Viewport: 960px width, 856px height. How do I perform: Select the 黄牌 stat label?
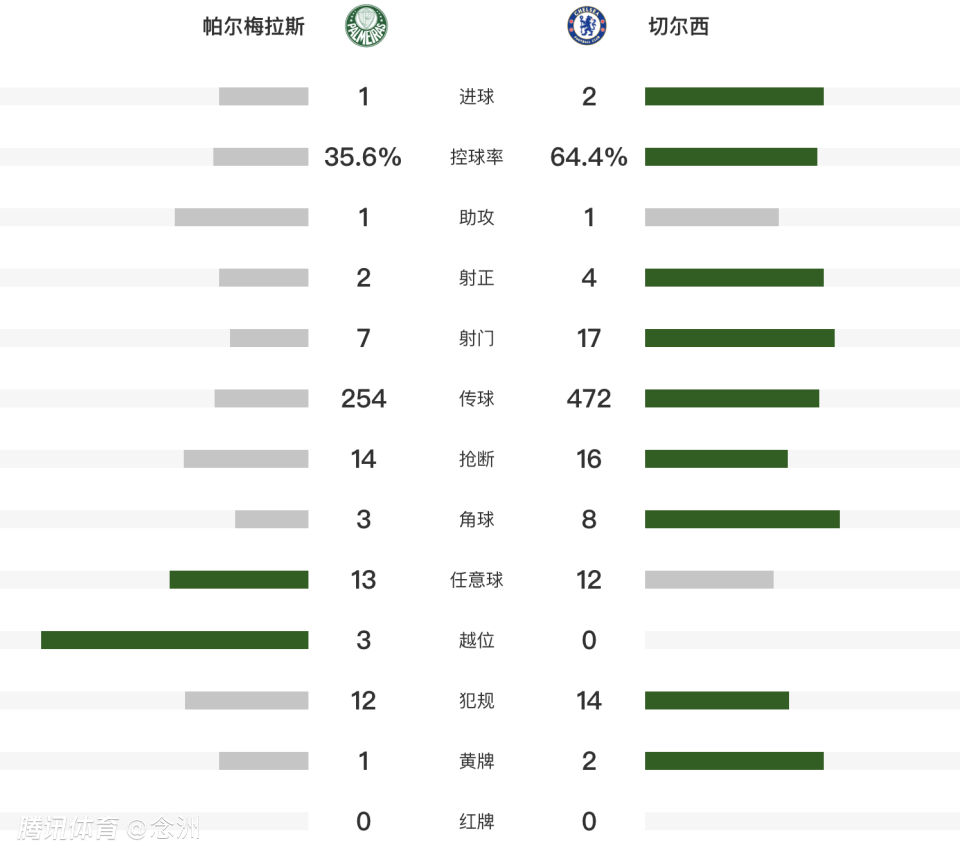[x=477, y=762]
